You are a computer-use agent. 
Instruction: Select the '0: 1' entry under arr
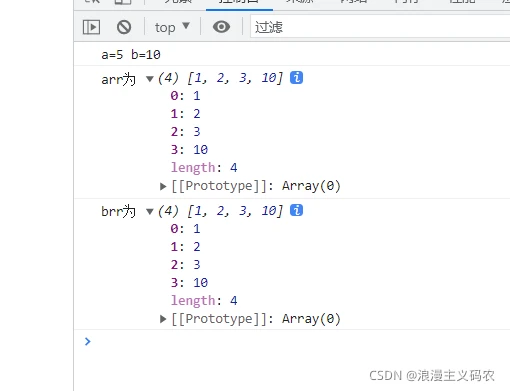coord(185,96)
